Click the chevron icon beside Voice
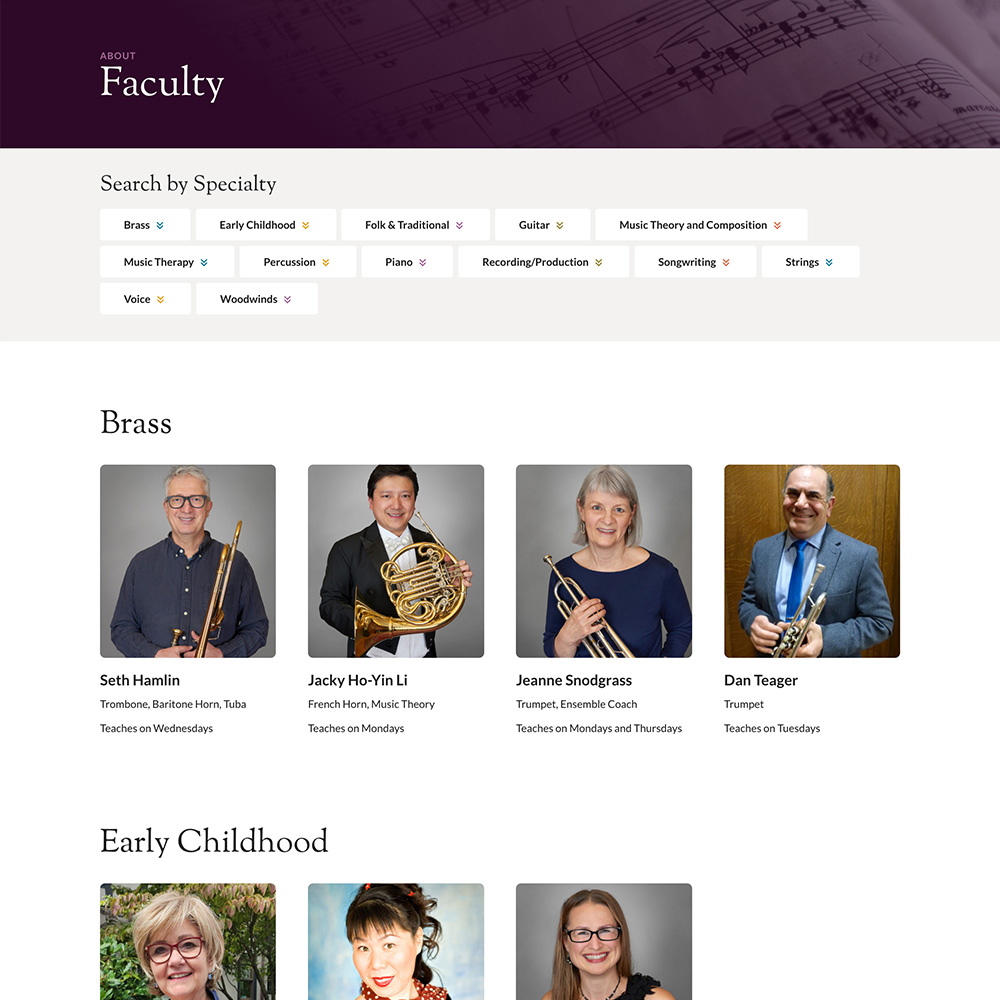The image size is (1000, 1000). click(x=160, y=299)
